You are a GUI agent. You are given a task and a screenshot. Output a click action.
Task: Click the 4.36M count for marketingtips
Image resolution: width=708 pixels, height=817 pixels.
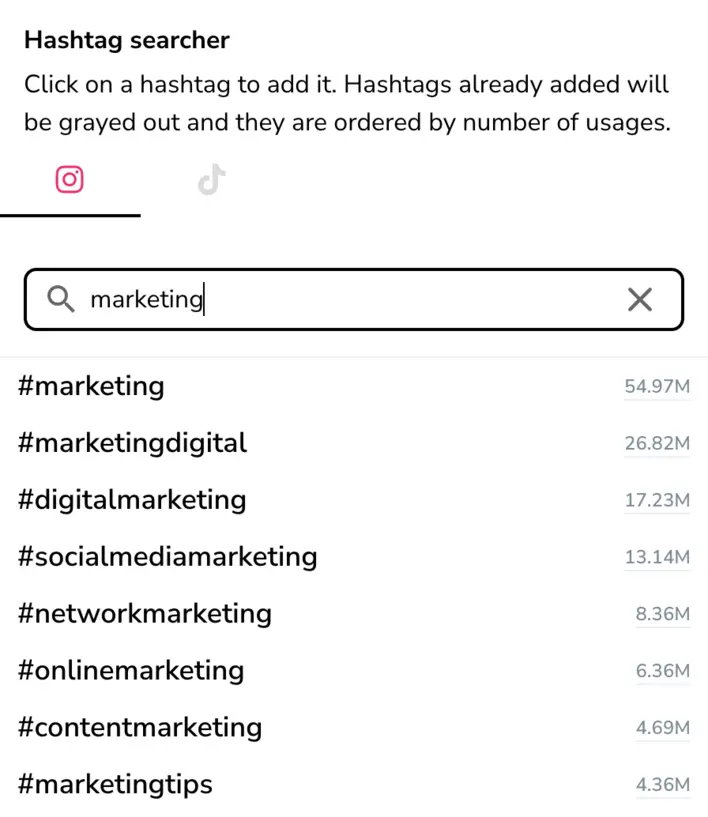coord(663,786)
